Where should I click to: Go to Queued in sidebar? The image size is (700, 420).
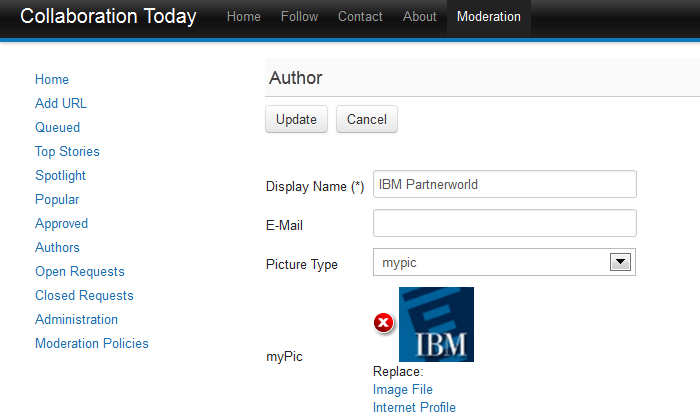tap(58, 128)
